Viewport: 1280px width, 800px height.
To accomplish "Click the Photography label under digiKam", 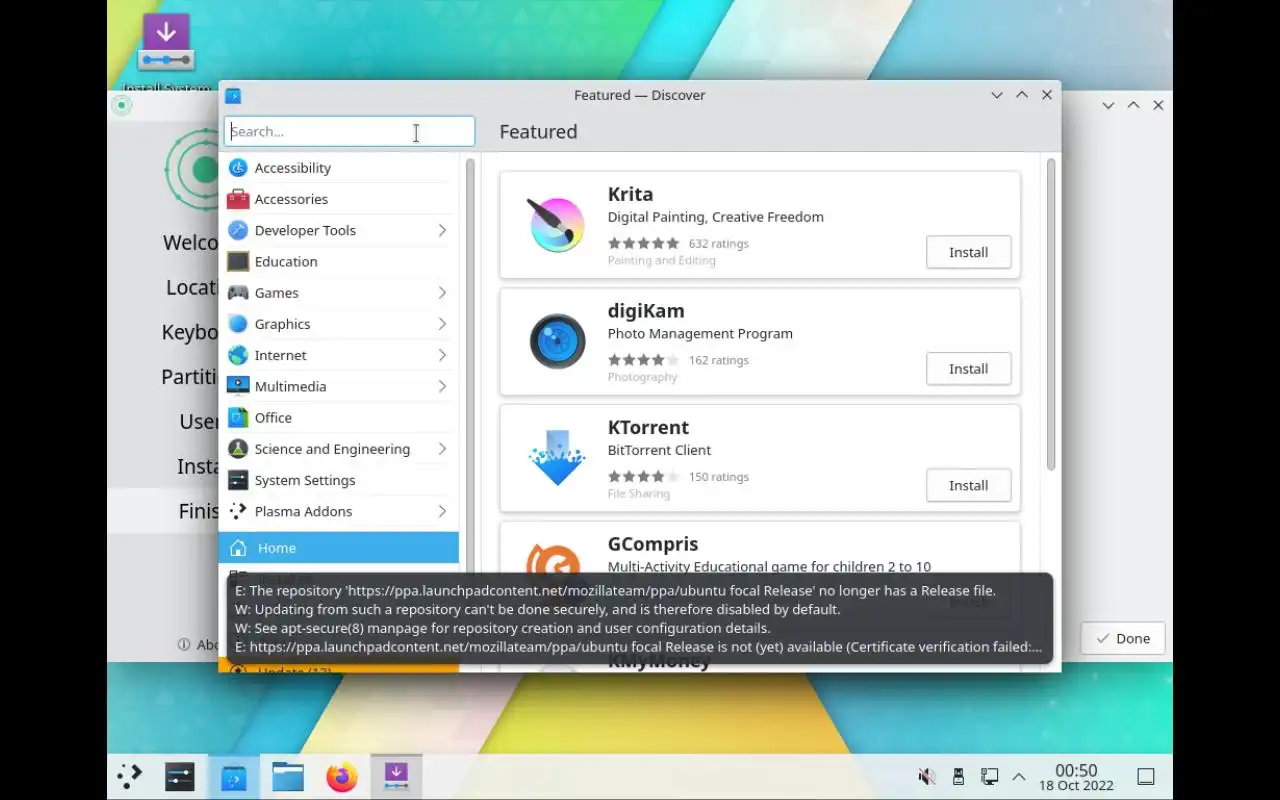I will [x=642, y=377].
